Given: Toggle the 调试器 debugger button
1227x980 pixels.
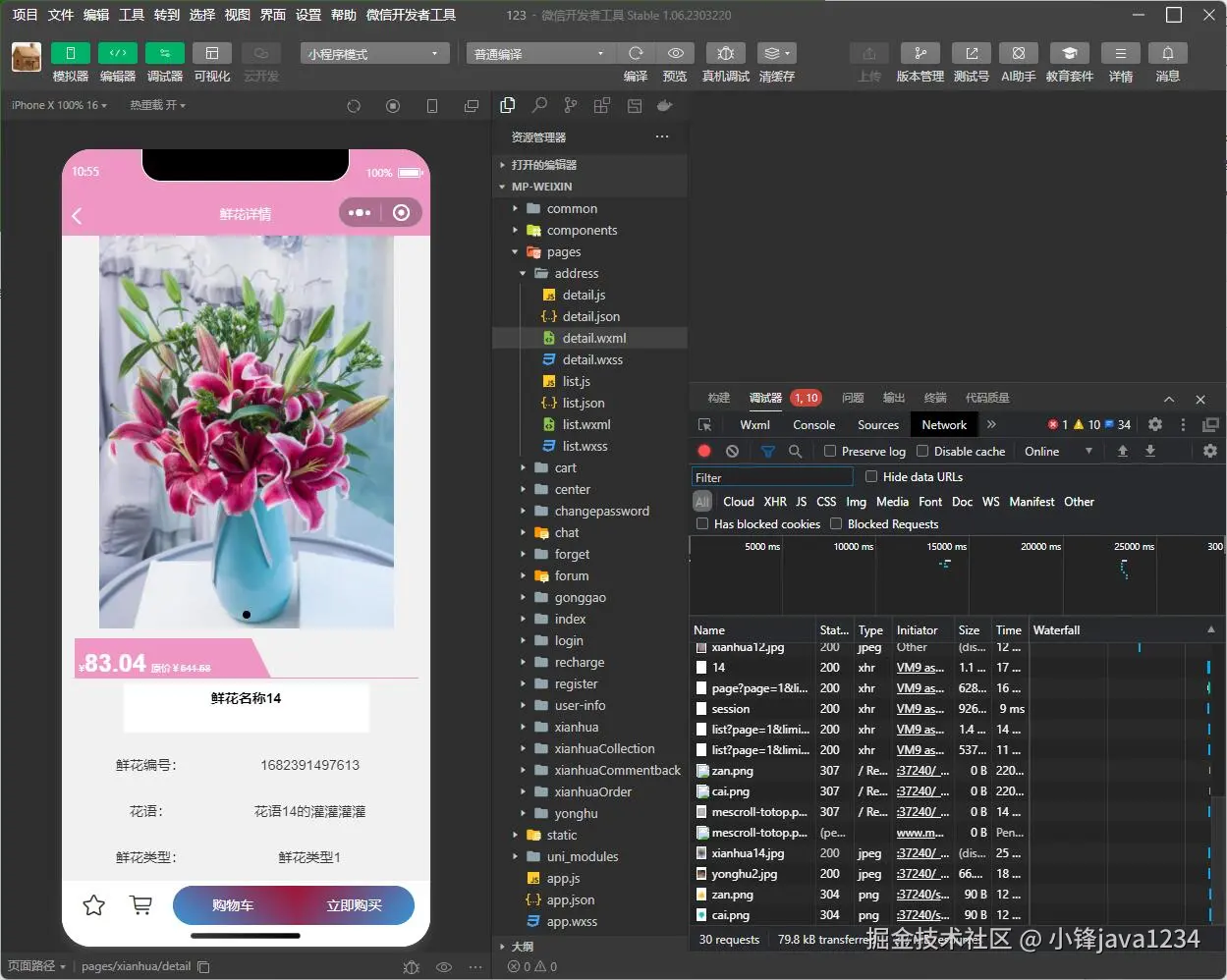Looking at the screenshot, I should tap(164, 53).
